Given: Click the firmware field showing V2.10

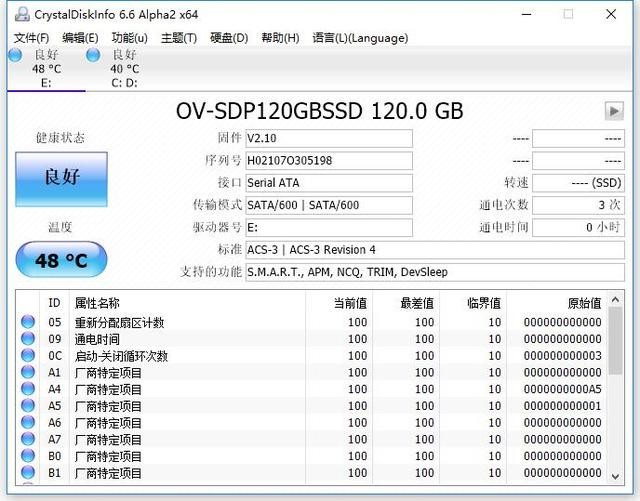Looking at the screenshot, I should [329, 138].
